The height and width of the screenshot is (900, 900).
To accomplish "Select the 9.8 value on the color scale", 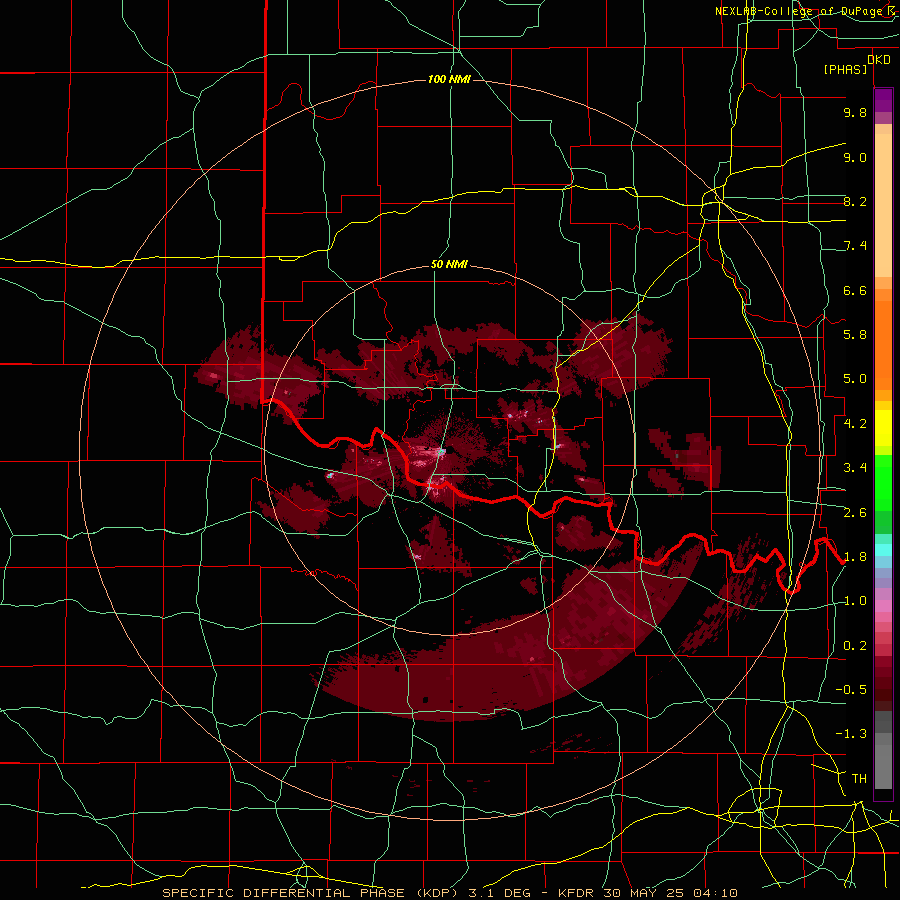I will [855, 112].
